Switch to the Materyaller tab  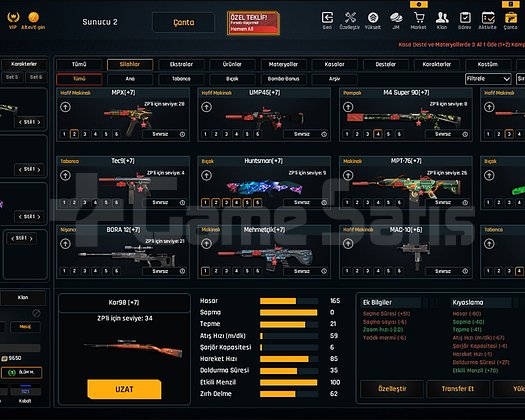pos(283,64)
